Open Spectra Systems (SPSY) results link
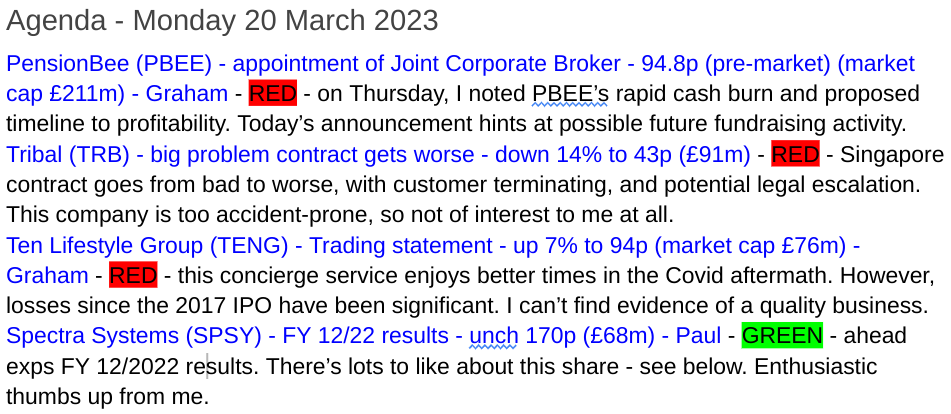Screen dimensions: 951x414 363,335
